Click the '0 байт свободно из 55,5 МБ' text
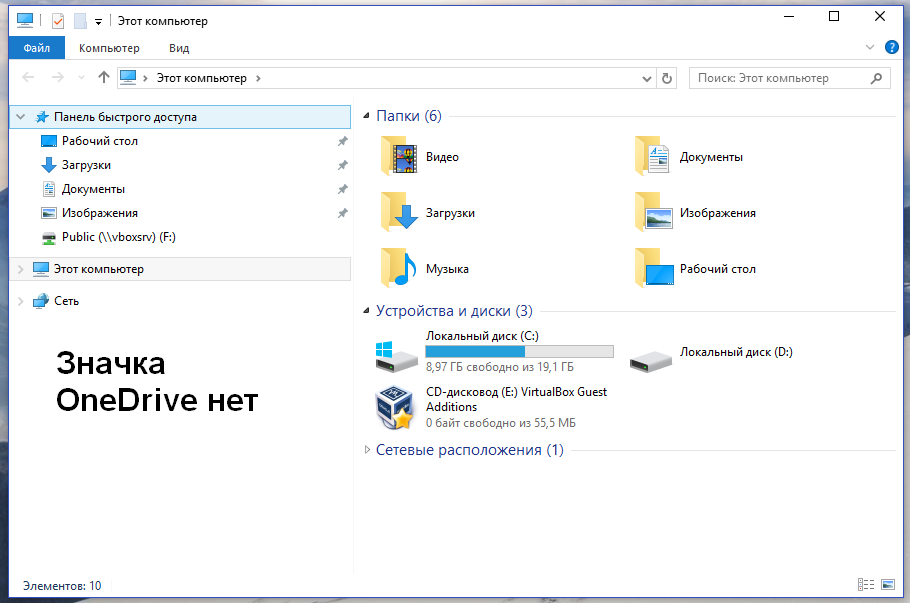The height and width of the screenshot is (603, 910). 501,423
